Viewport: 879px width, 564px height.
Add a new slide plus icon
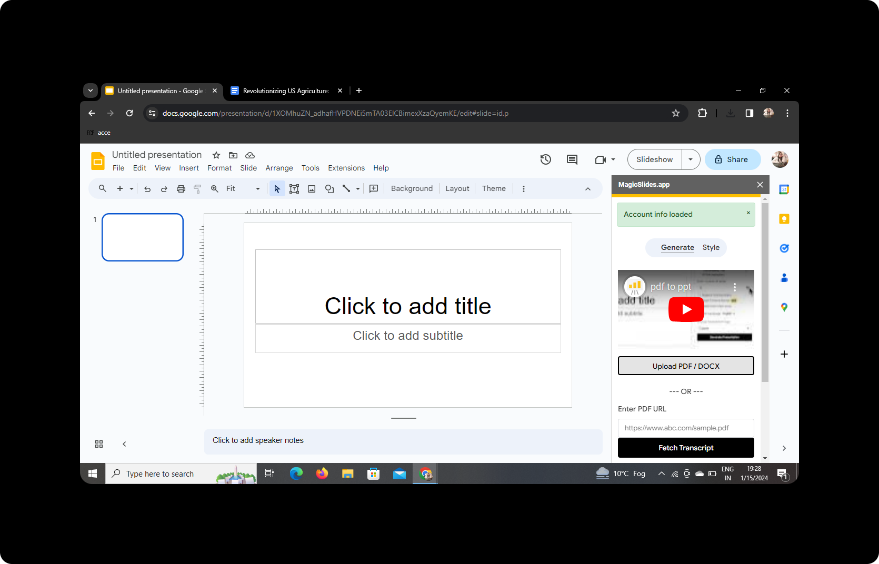(119, 189)
